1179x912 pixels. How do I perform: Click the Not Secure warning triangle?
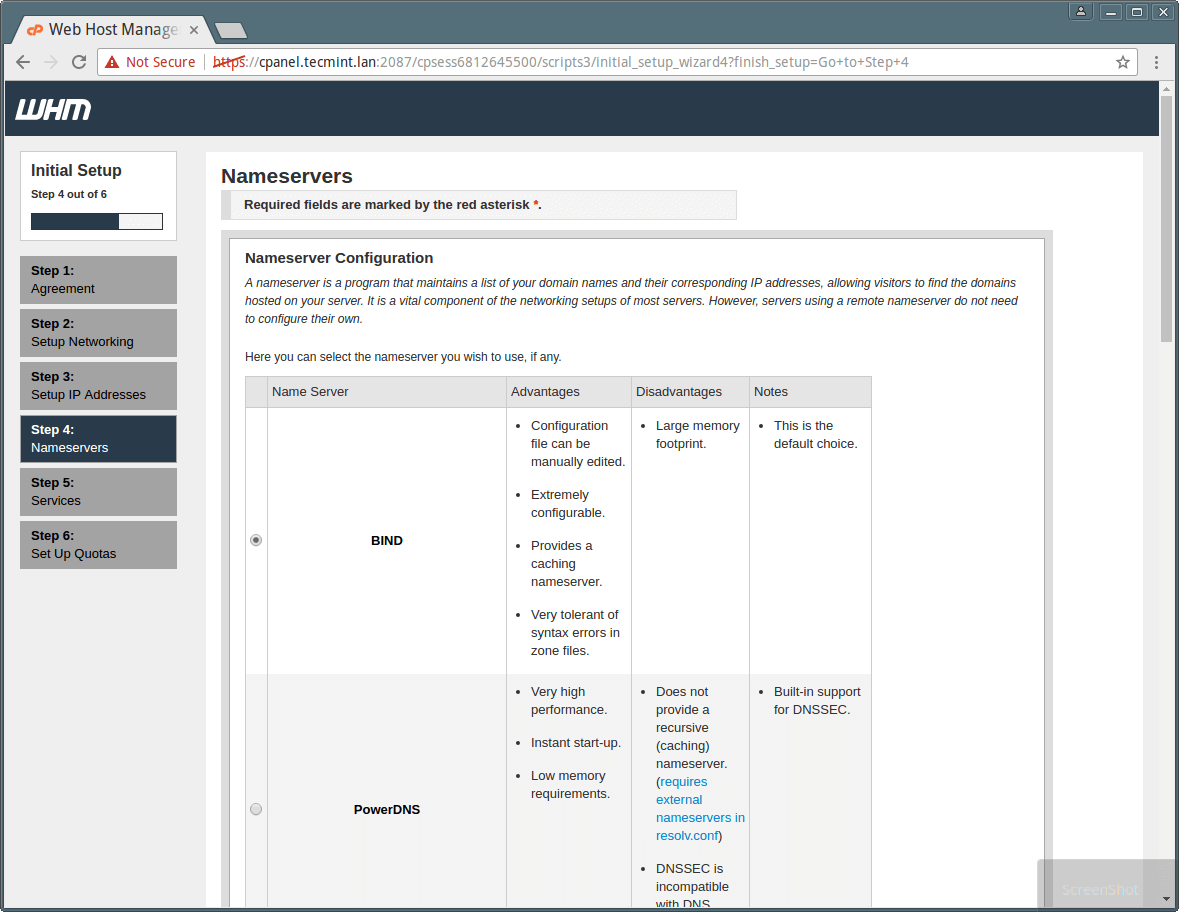112,62
